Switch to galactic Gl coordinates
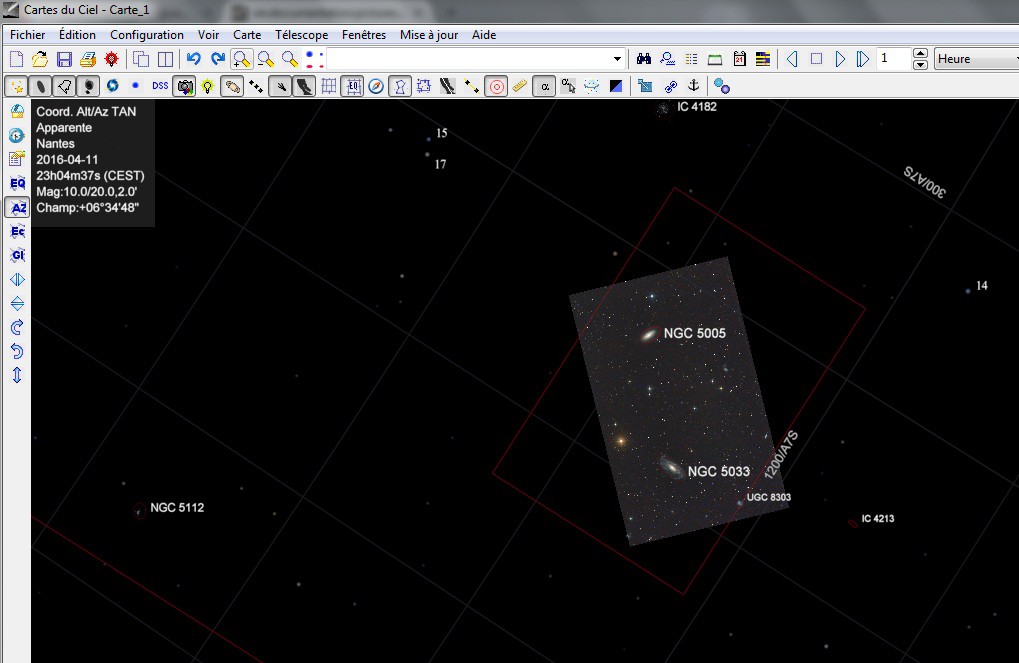The height and width of the screenshot is (663, 1019). coord(18,255)
